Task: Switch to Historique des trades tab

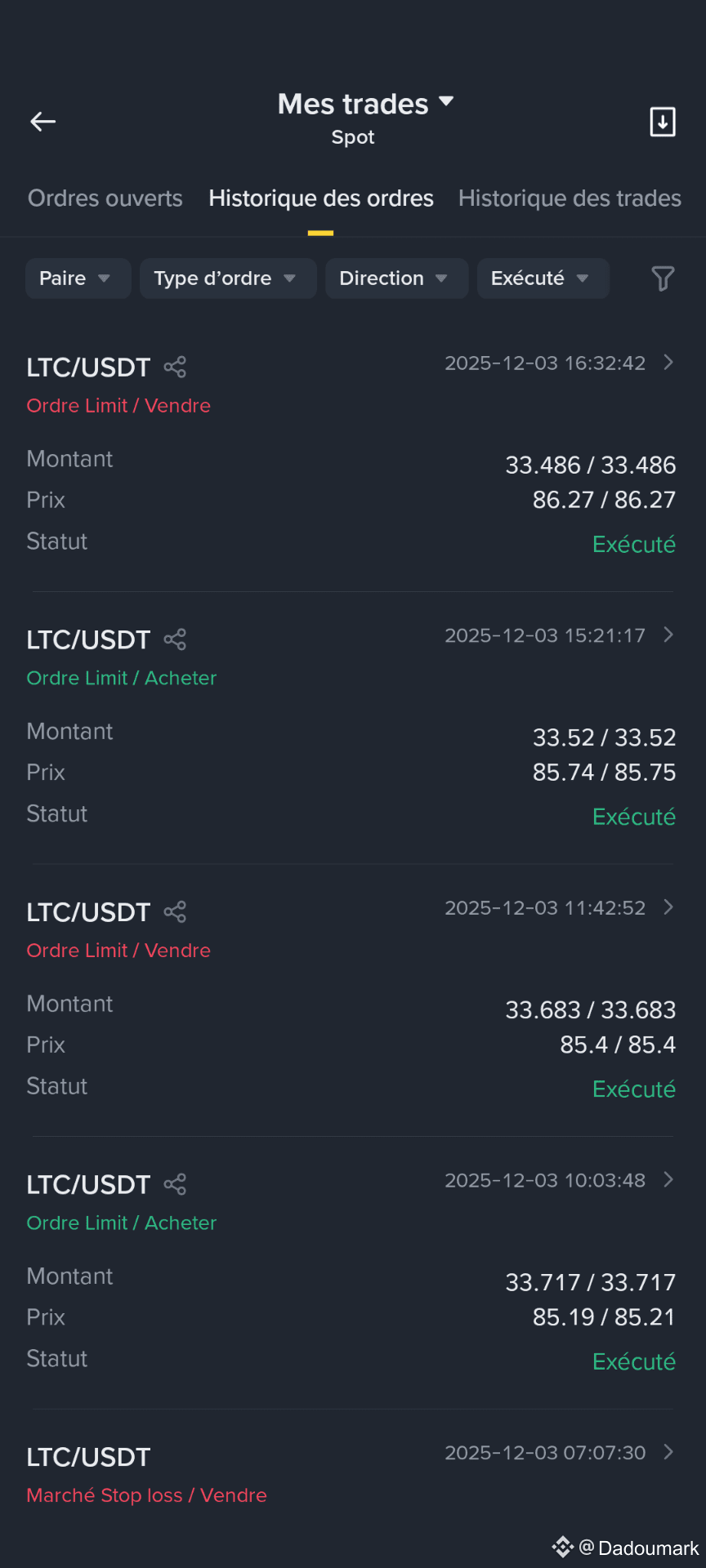Action: pos(570,198)
